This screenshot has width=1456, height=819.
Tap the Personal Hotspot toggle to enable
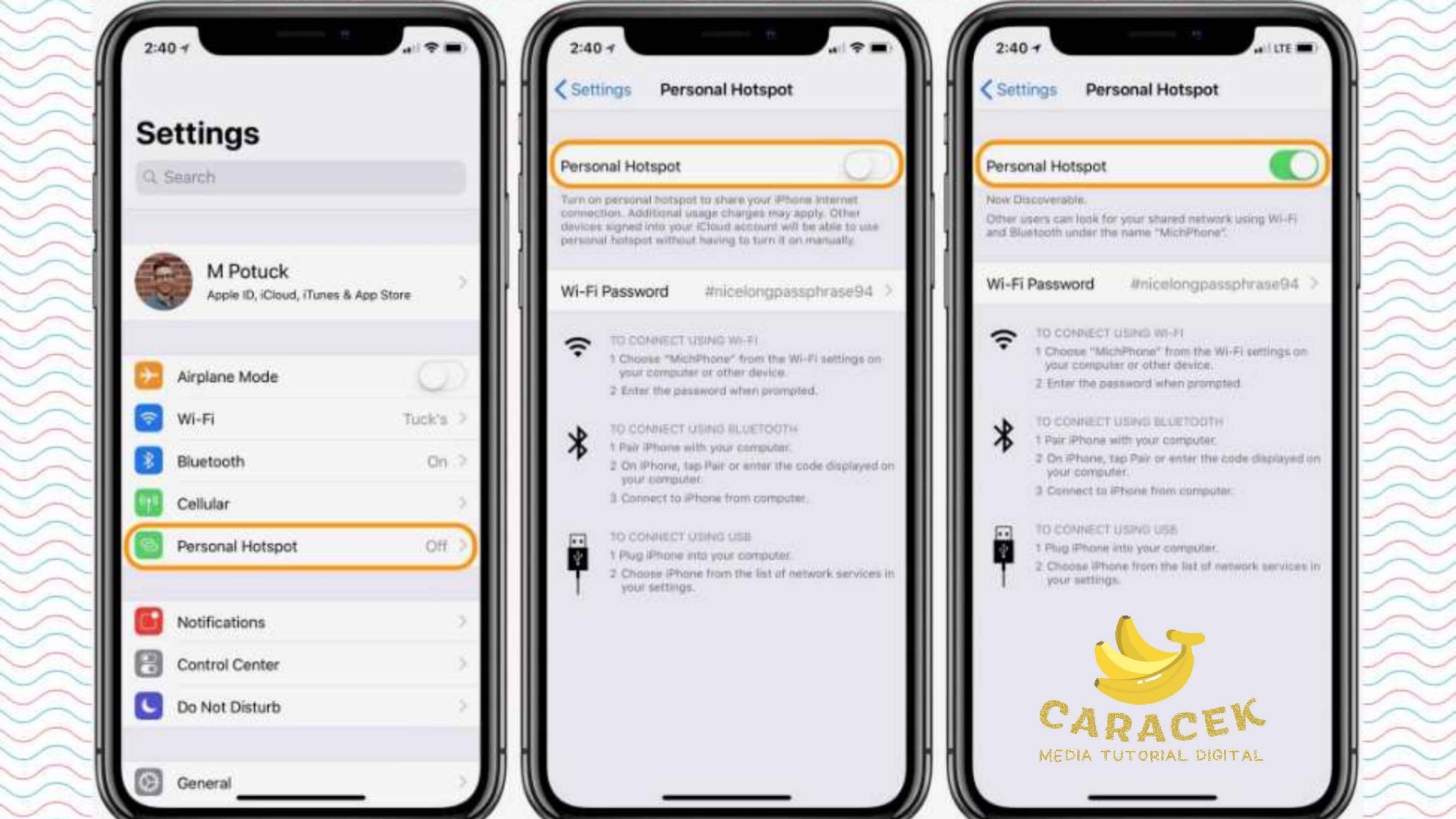862,166
